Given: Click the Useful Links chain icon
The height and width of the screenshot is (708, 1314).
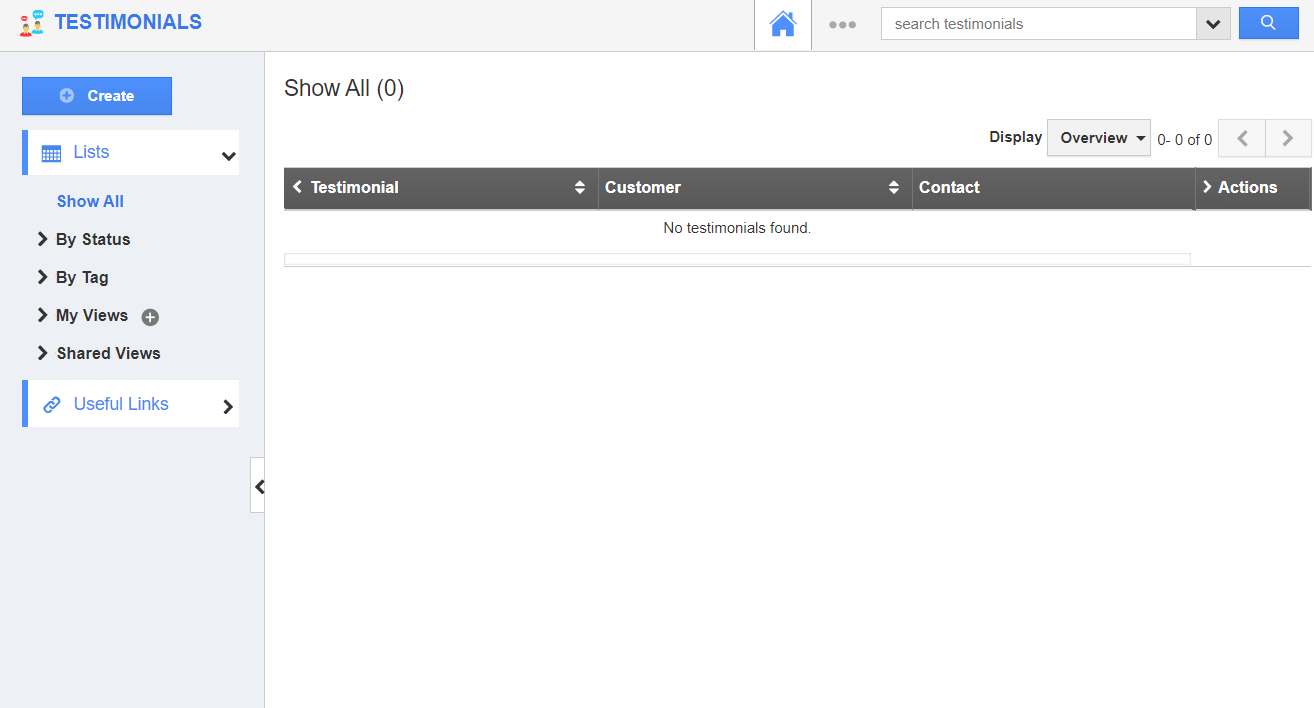Looking at the screenshot, I should (x=52, y=405).
